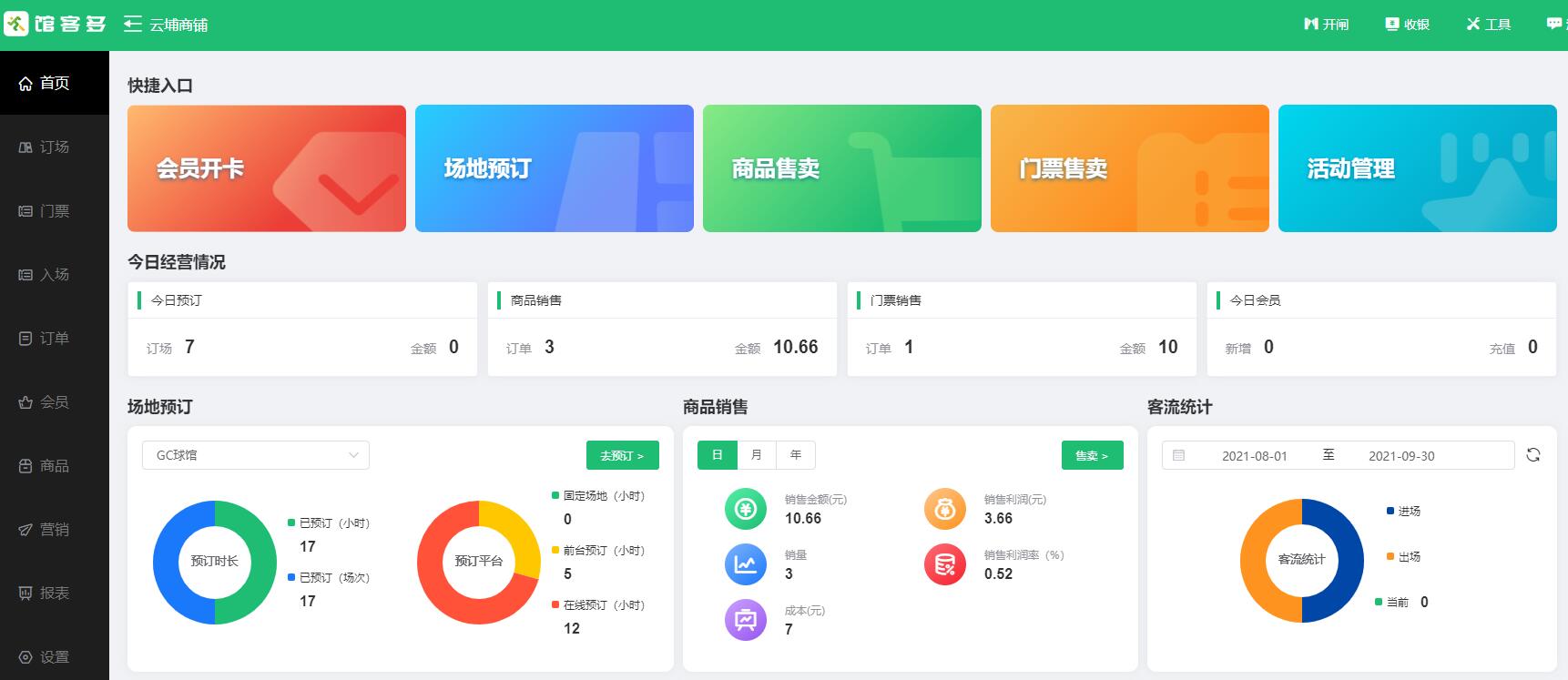Set end date 2021-09-30 field
This screenshot has width=1568, height=680.
(x=1401, y=456)
